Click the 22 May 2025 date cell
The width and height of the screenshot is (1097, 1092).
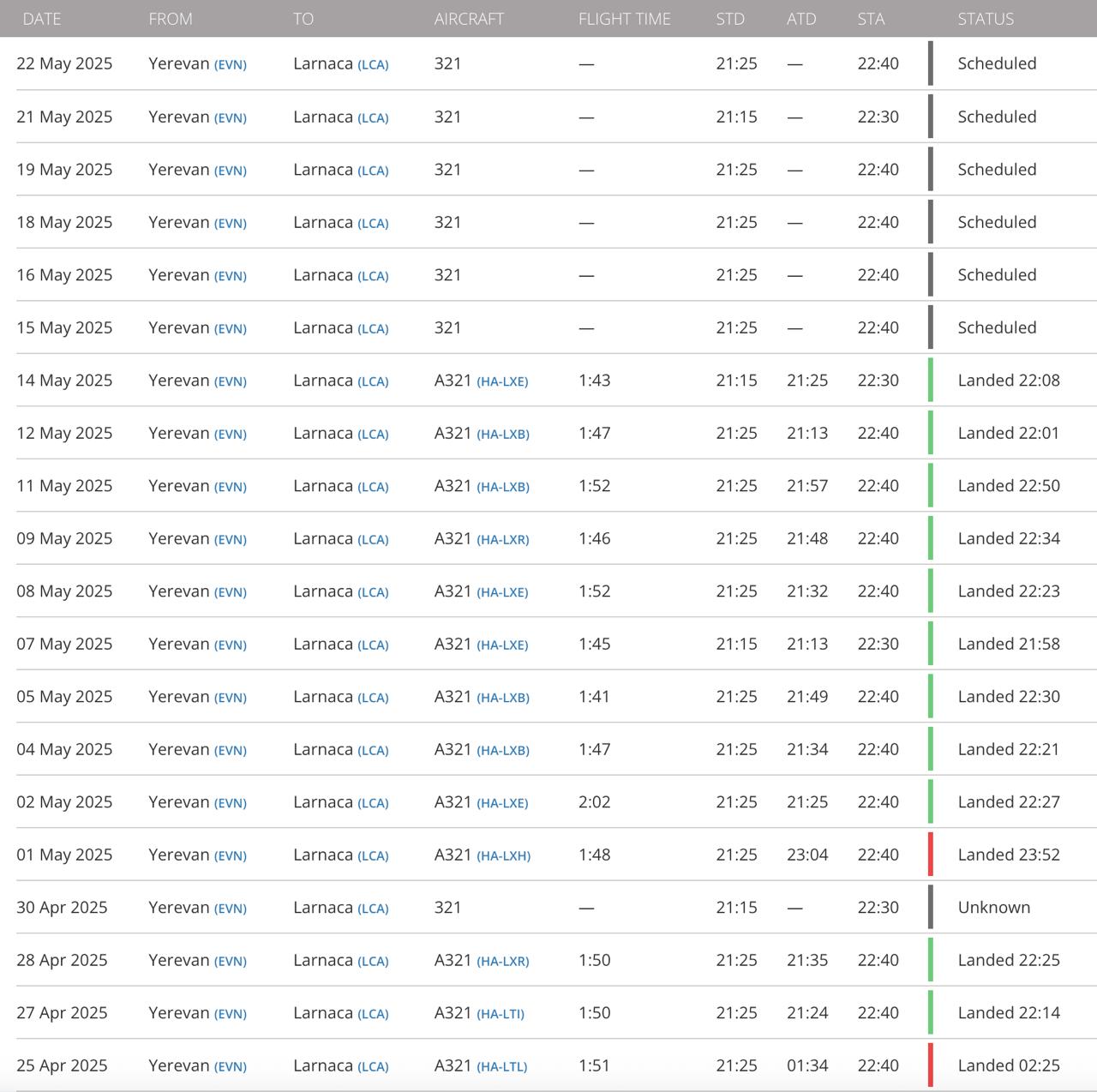[x=64, y=63]
